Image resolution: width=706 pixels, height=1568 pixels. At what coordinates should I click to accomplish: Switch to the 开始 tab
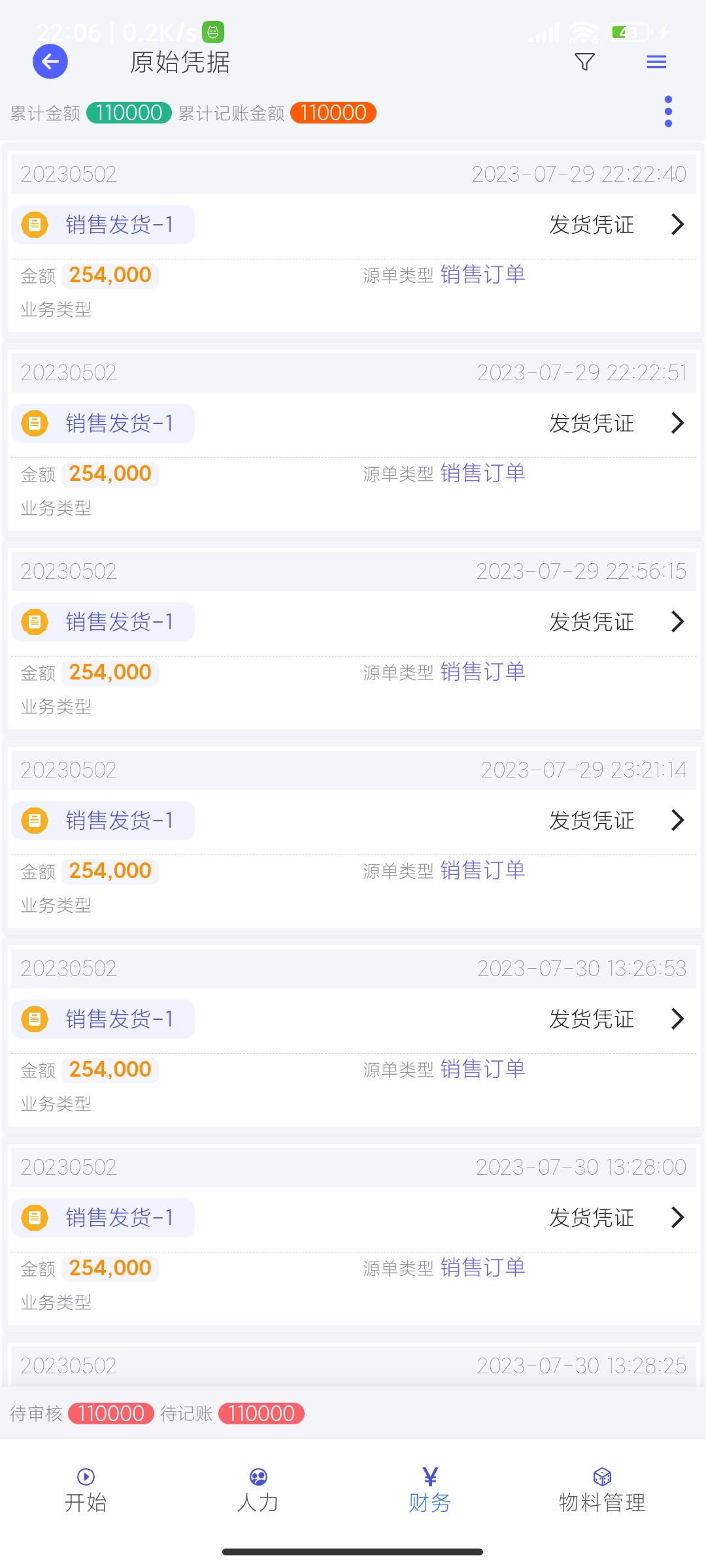(x=86, y=1490)
